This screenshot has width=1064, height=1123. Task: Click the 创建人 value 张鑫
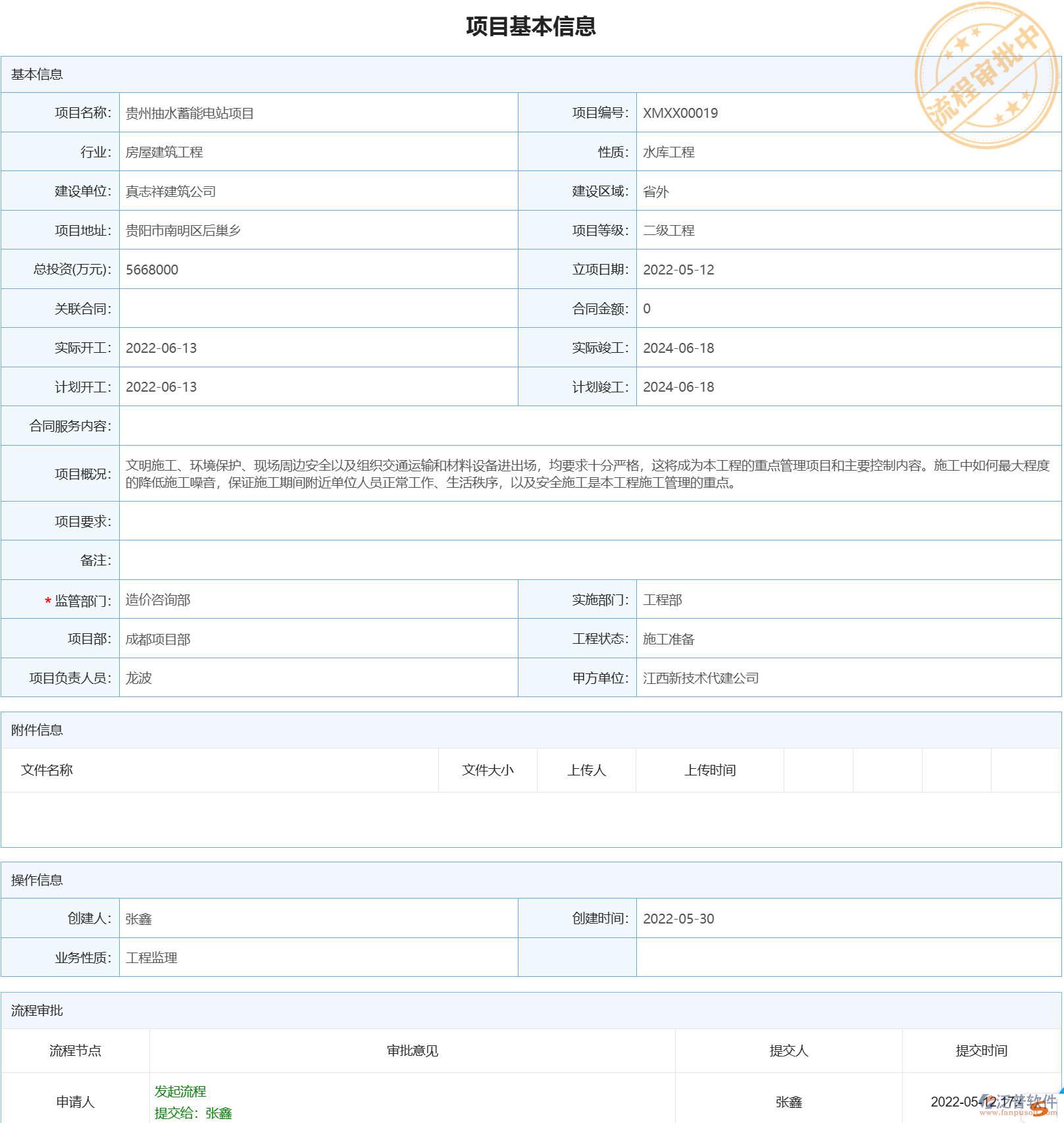[137, 919]
